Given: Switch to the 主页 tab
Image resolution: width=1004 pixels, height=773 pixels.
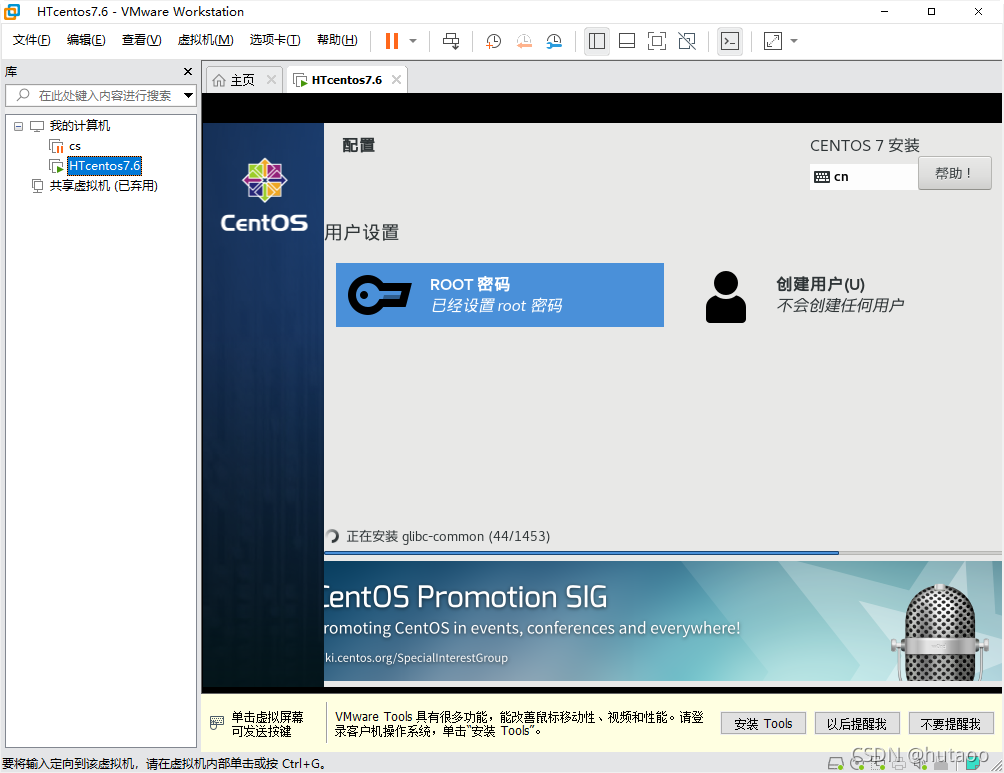Looking at the screenshot, I should tap(242, 80).
